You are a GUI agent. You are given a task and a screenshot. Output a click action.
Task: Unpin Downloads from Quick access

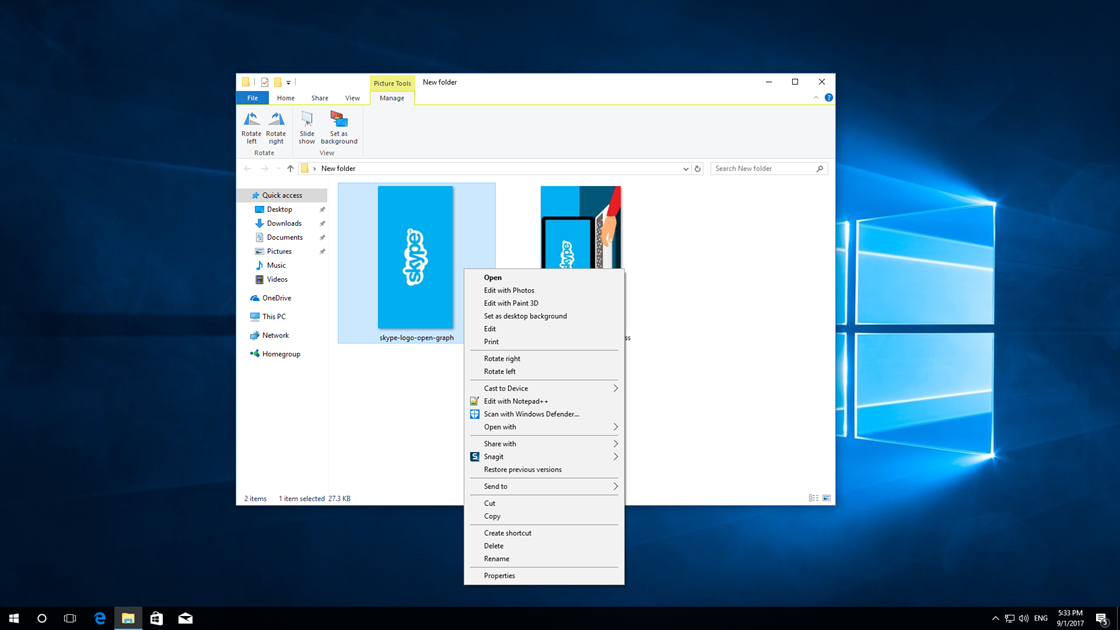coord(322,223)
